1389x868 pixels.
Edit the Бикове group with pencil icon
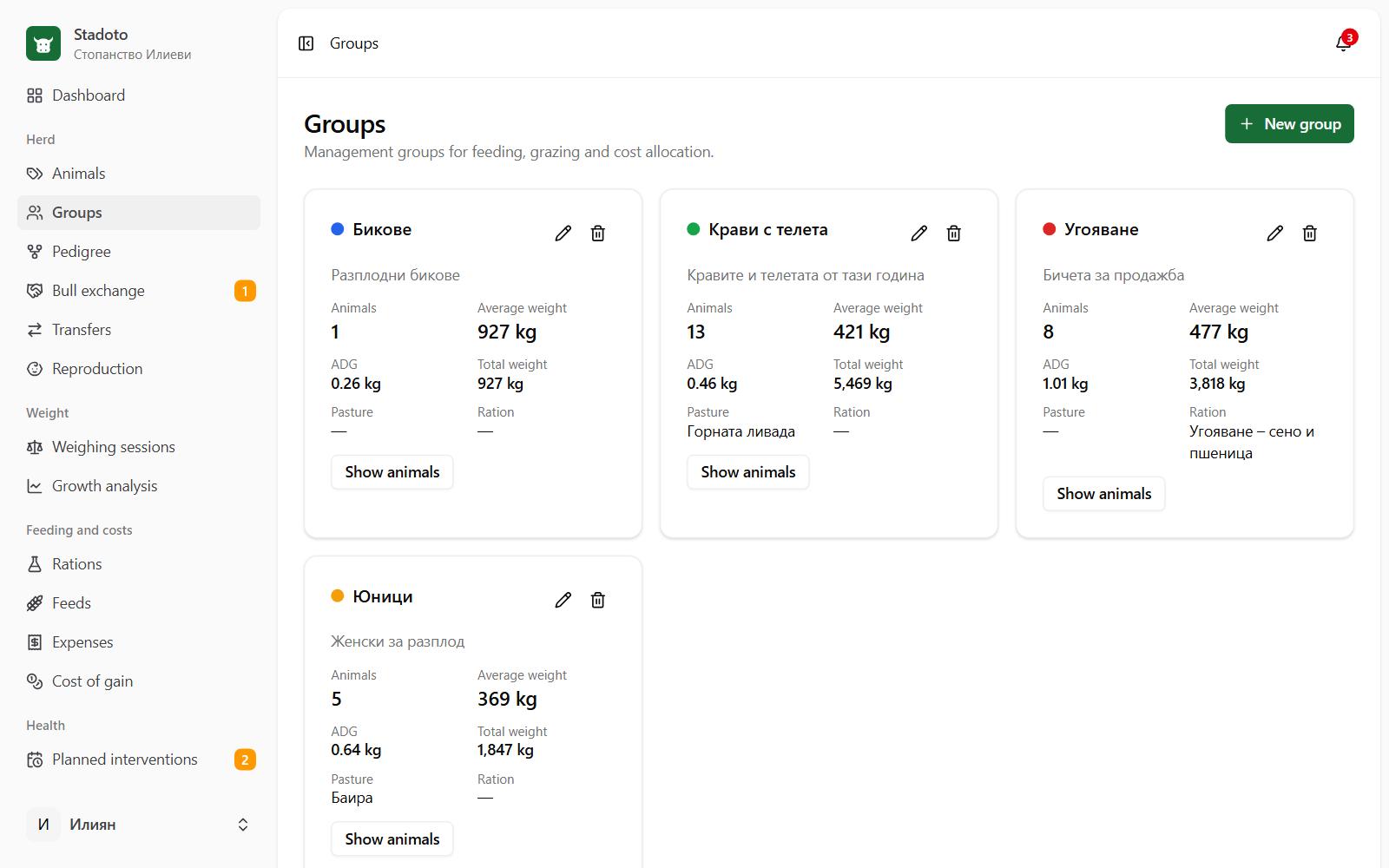[563, 233]
